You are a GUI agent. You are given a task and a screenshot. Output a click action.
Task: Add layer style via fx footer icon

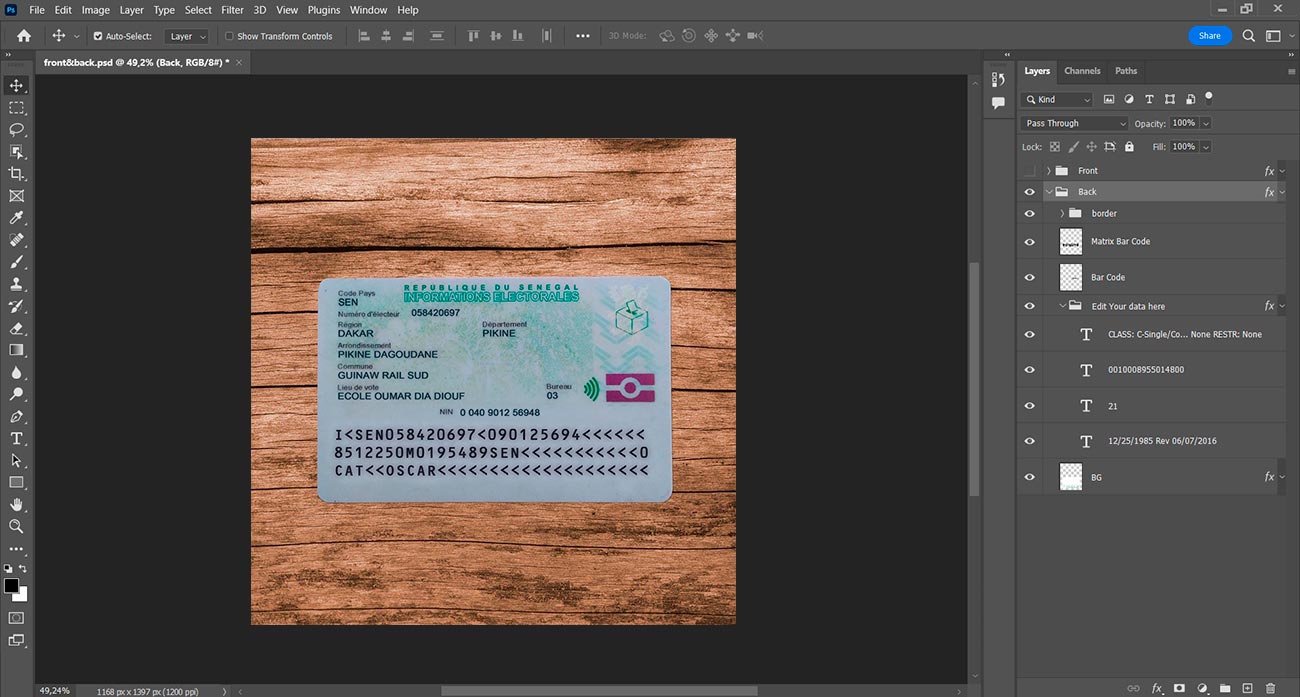pos(1157,688)
